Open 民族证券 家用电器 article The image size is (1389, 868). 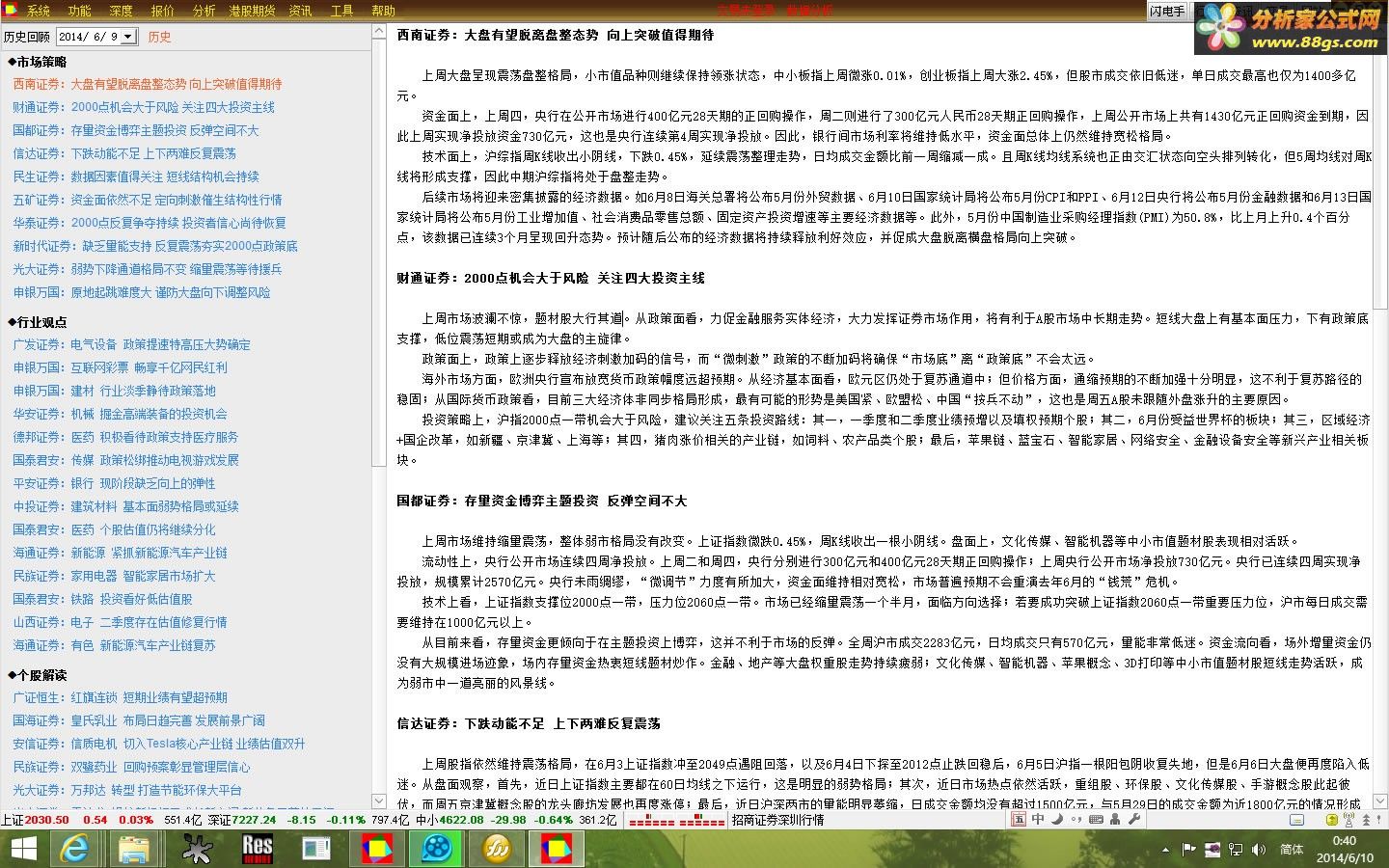[115, 576]
